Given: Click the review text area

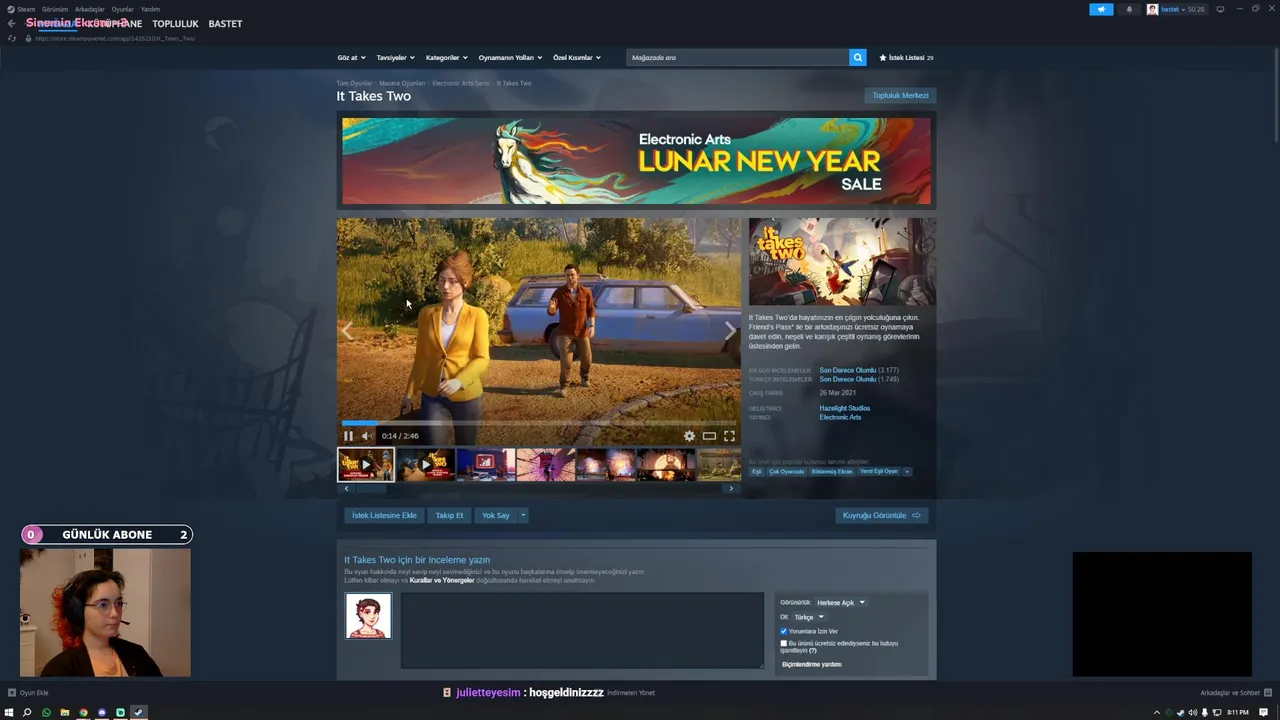Looking at the screenshot, I should pos(582,630).
